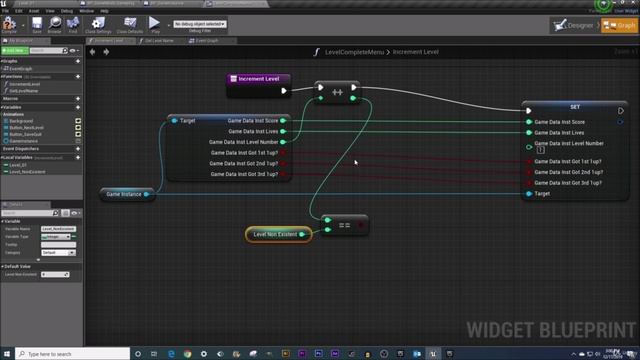This screenshot has height=360, width=640.
Task: Click the Play toolbar icon
Action: coord(154,24)
